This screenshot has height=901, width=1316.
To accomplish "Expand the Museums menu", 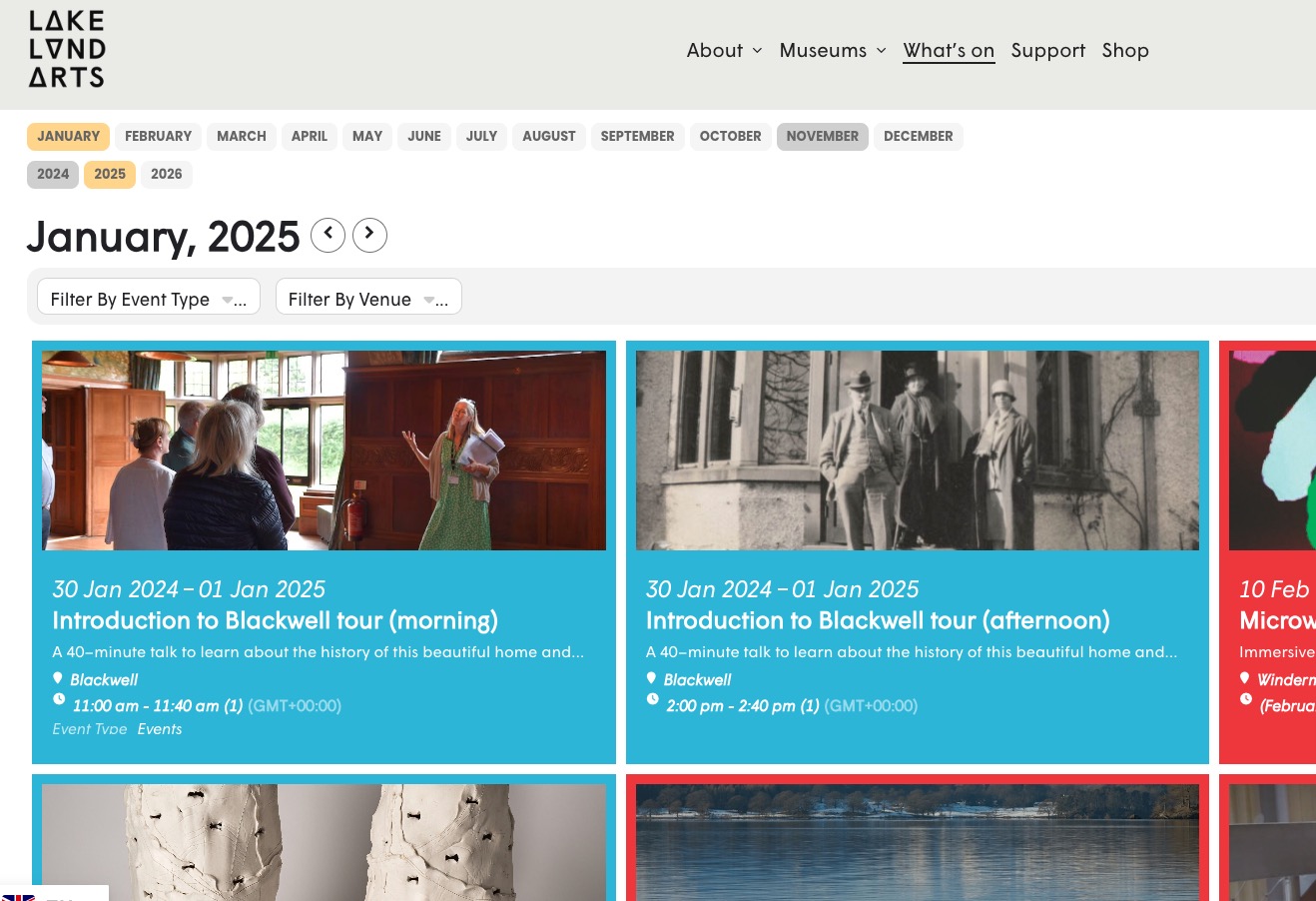I will (833, 50).
